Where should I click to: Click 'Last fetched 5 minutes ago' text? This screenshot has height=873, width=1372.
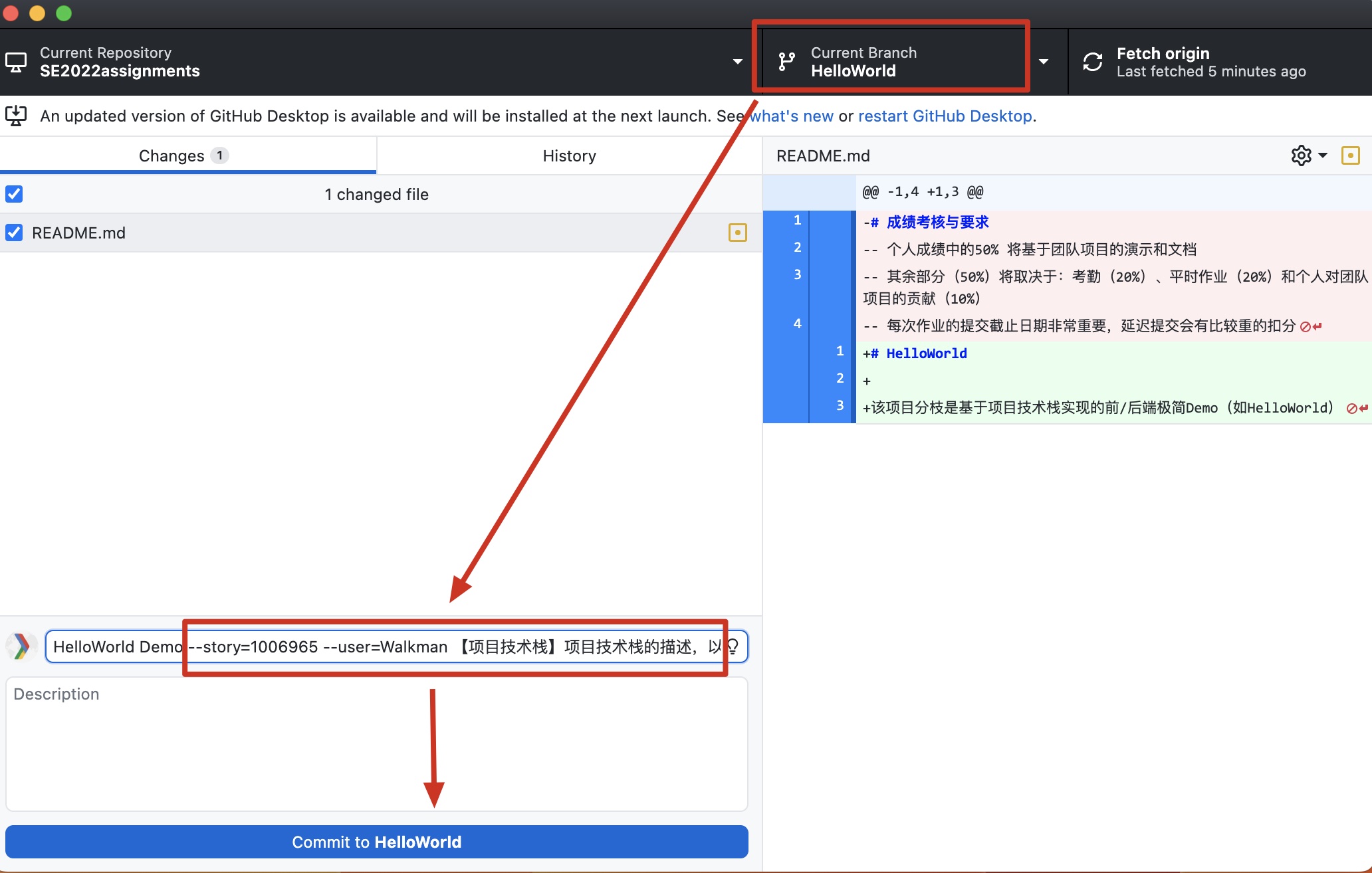pyautogui.click(x=1211, y=72)
